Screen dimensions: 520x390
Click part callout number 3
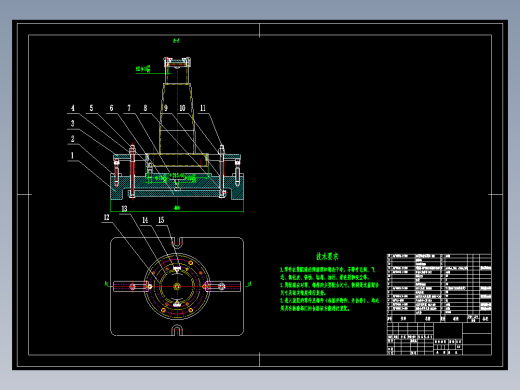coord(72,123)
